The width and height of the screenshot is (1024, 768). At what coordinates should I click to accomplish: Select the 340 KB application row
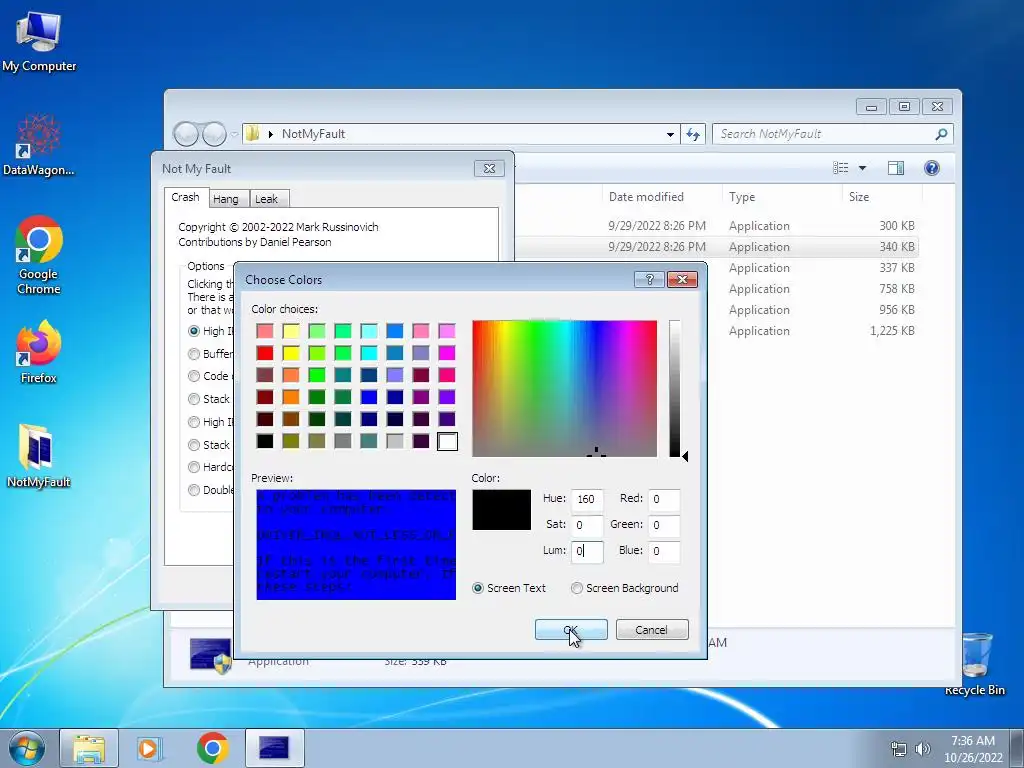(715, 247)
